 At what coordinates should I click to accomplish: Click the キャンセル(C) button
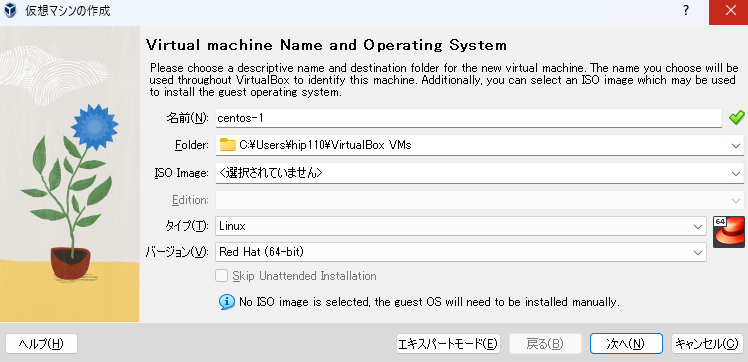(707, 344)
